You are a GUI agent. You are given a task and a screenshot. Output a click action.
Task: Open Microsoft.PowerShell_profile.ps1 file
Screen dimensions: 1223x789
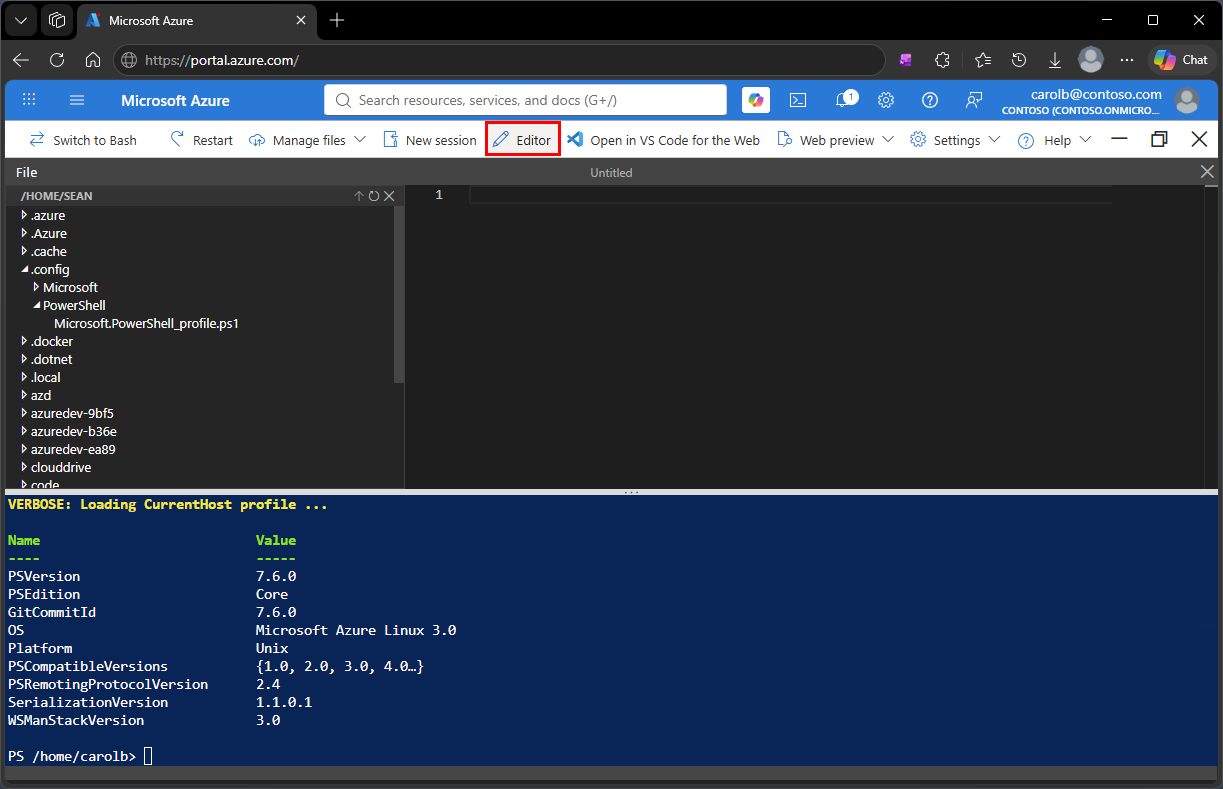(x=146, y=323)
